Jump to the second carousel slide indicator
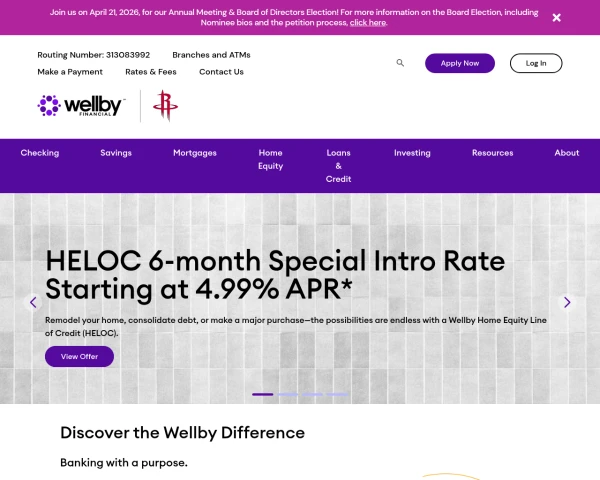Screen dimensions: 600x480 point(288,394)
